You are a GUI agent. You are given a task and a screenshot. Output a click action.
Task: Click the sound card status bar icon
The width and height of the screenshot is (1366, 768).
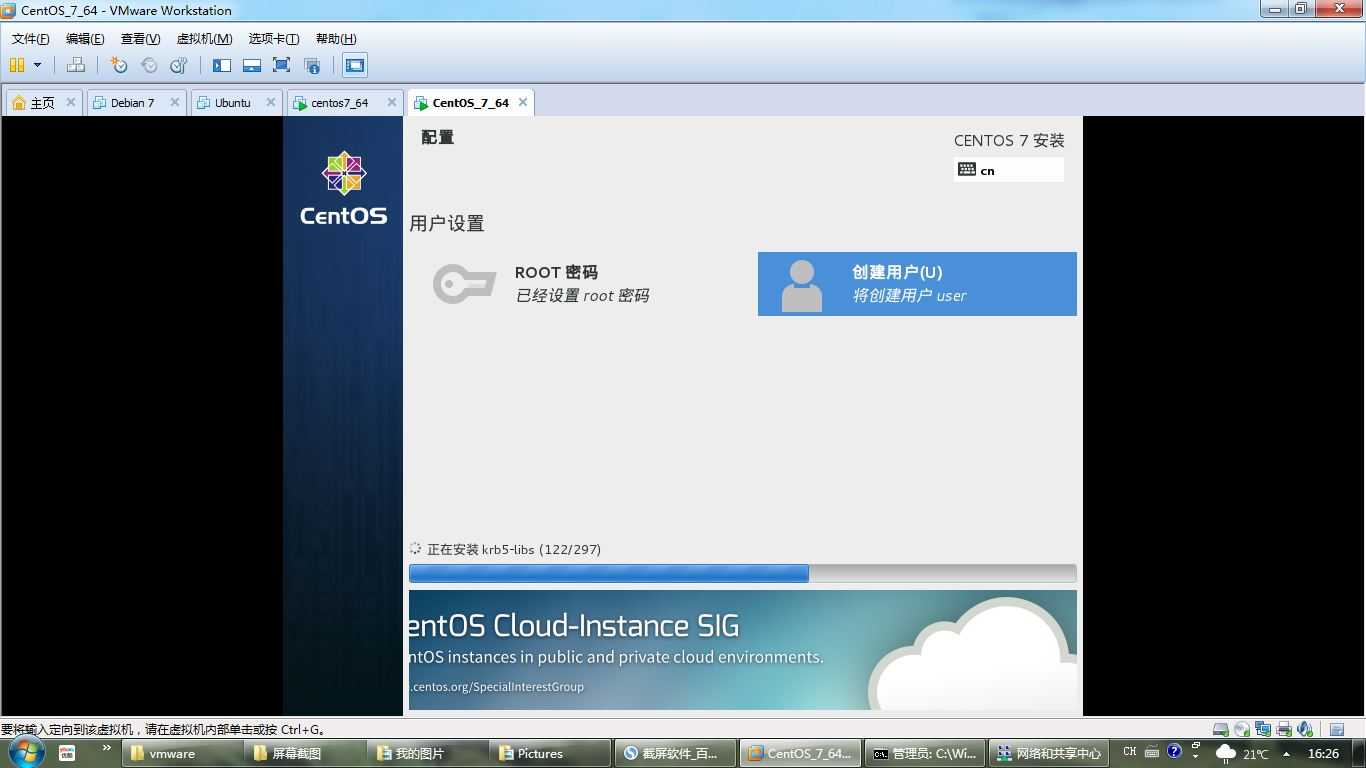1305,729
